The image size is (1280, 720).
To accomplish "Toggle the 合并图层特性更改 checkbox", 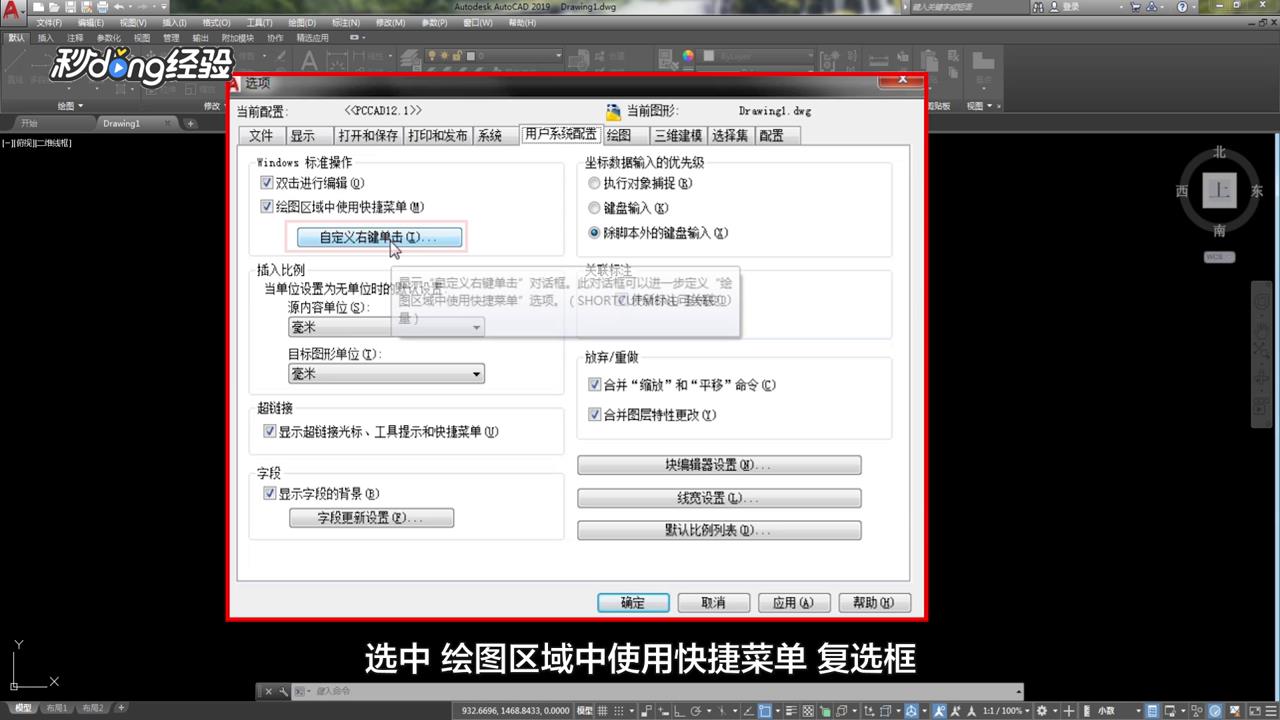I will pyautogui.click(x=595, y=415).
